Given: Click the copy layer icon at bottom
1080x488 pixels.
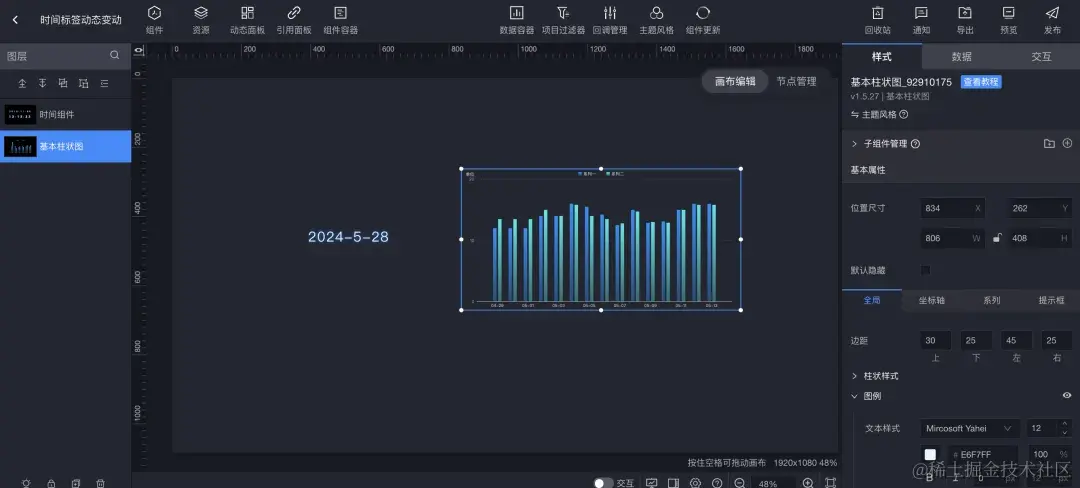Looking at the screenshot, I should [76, 483].
